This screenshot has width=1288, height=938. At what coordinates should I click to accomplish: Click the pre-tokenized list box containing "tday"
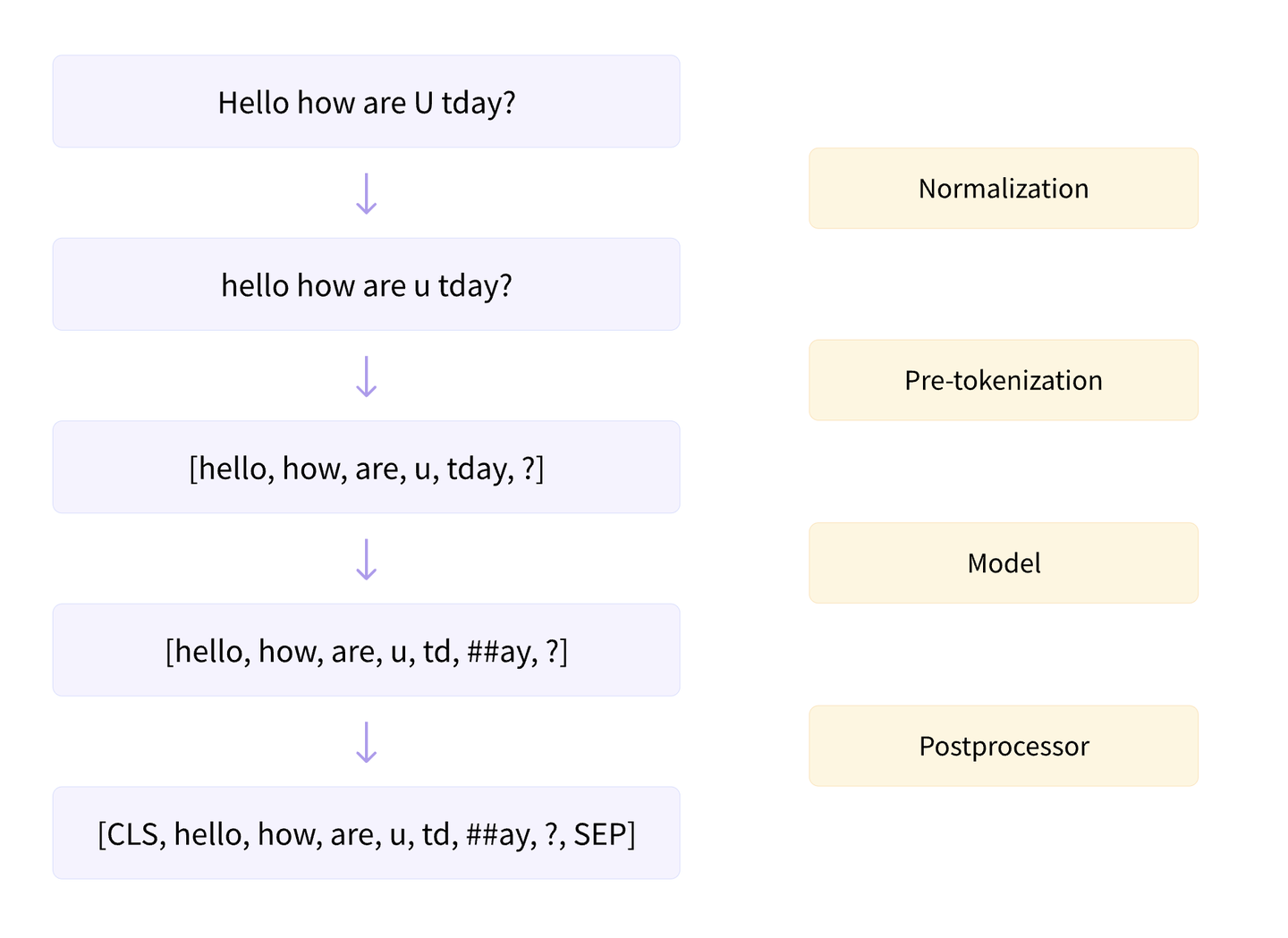pos(366,468)
